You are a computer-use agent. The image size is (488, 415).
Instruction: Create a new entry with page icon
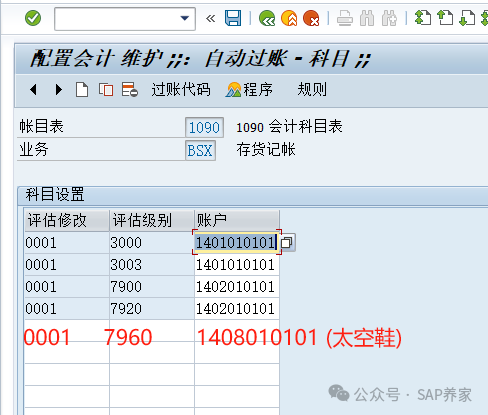(x=82, y=90)
